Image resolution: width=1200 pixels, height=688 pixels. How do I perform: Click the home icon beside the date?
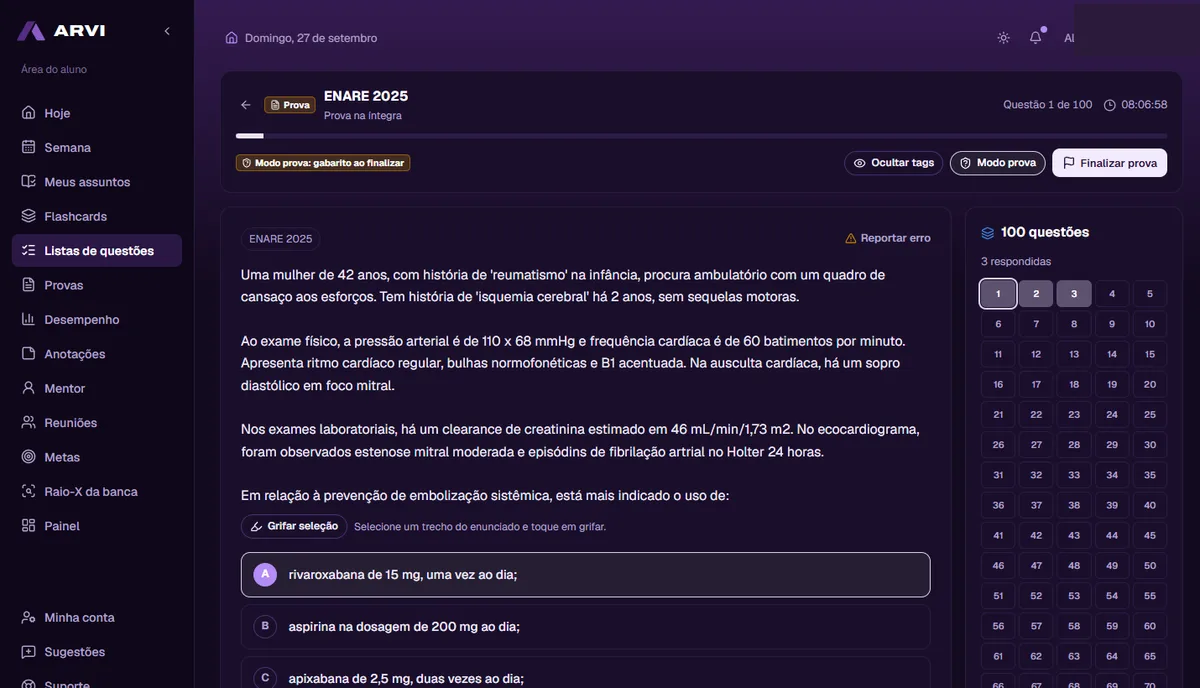[x=232, y=38]
